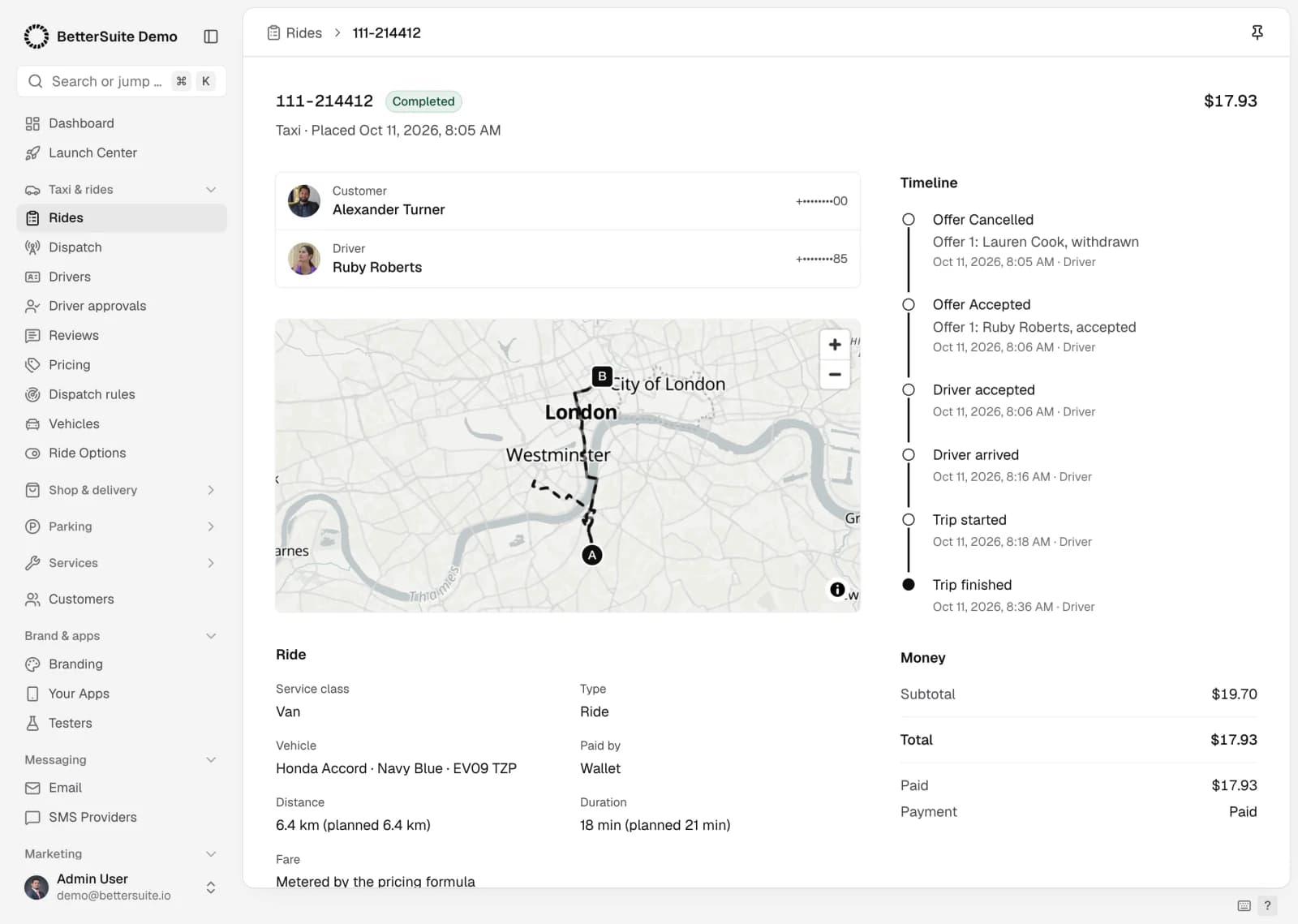Screen dimensions: 1298x924
Task: Click the Subtotal value $19.70
Action: (1234, 694)
